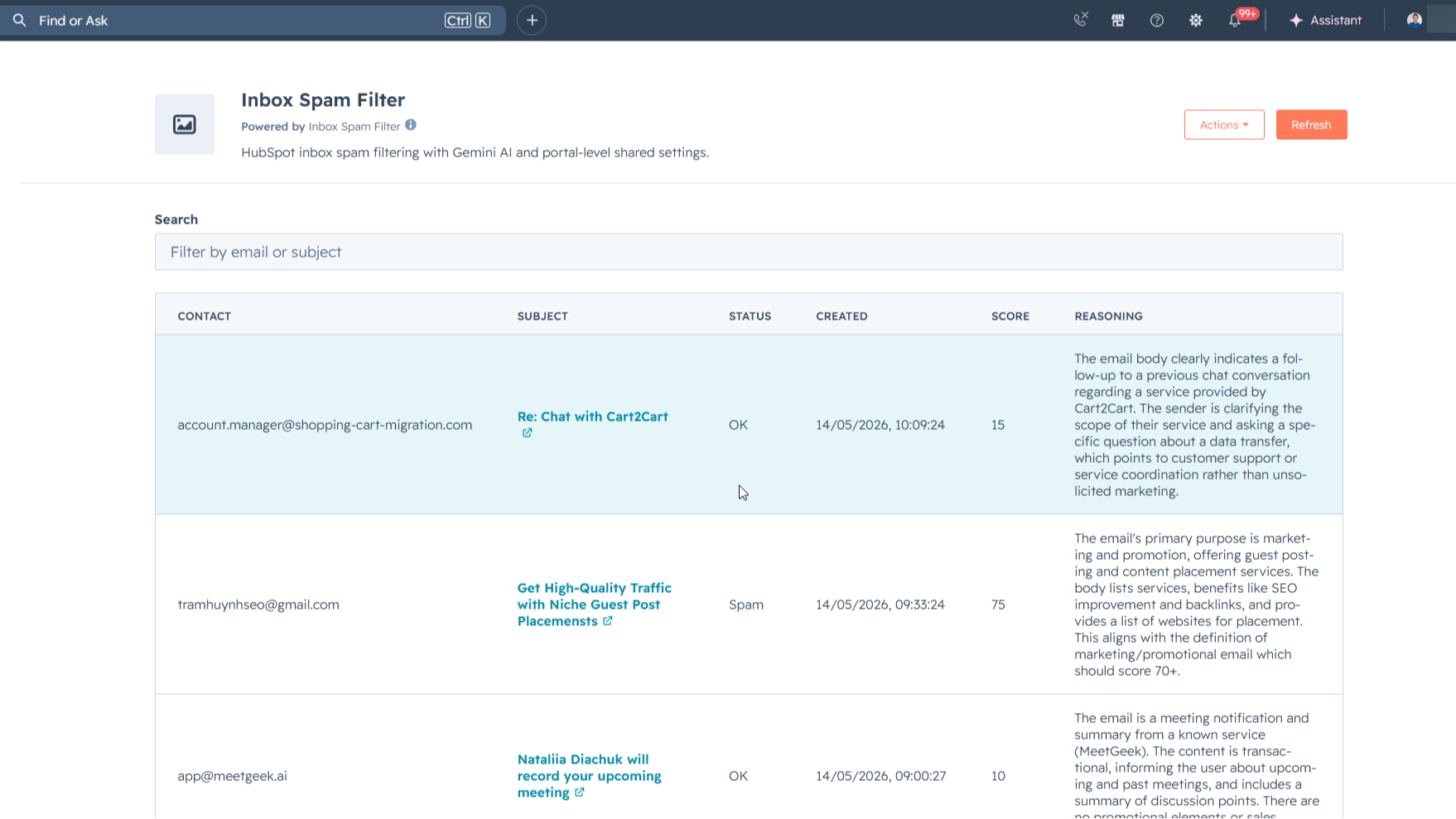The height and width of the screenshot is (819, 1456).
Task: Open the Assistant panel
Action: [x=1325, y=21]
